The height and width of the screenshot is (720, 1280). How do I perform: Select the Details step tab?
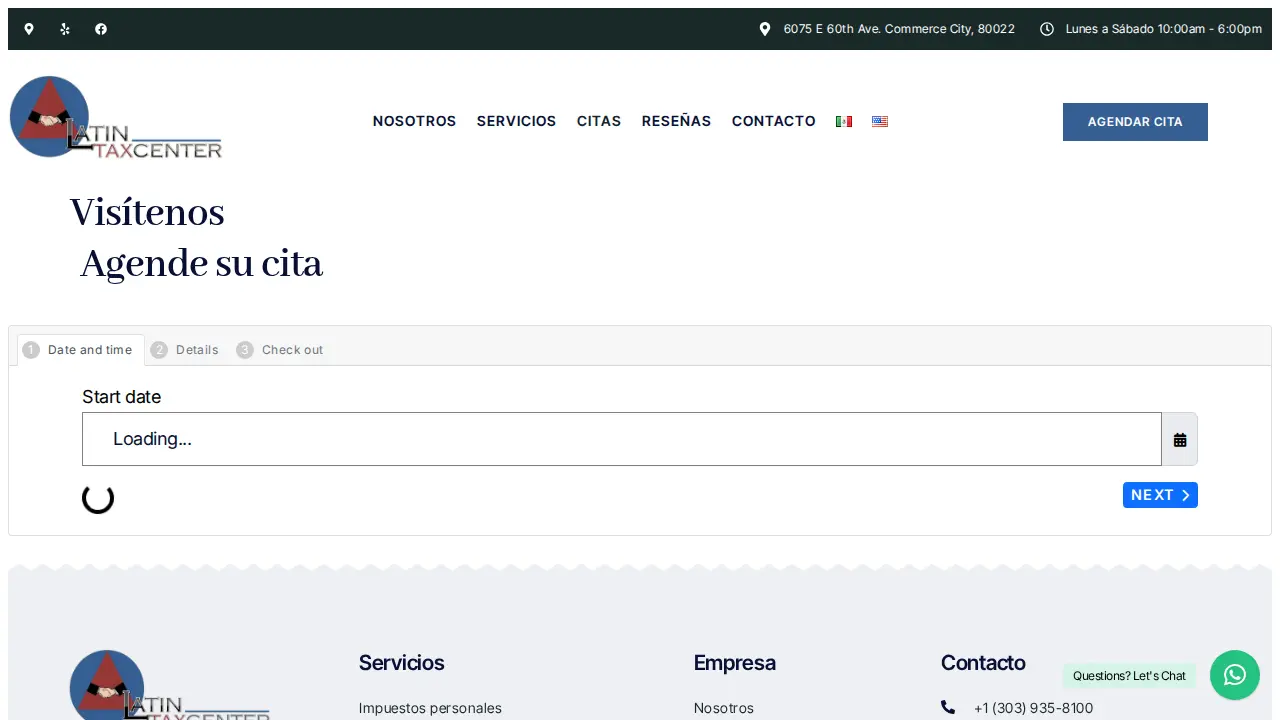pos(186,350)
